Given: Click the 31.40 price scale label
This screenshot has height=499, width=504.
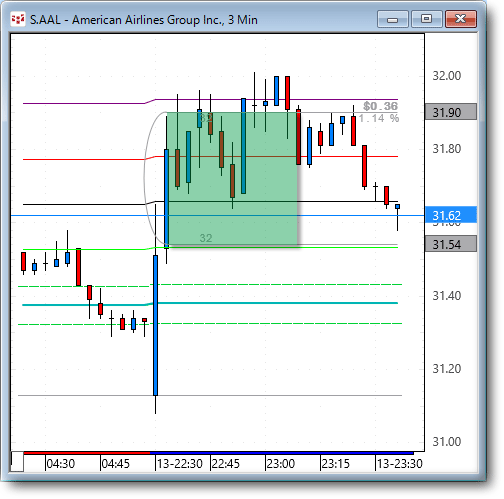Looking at the screenshot, I should click(447, 296).
